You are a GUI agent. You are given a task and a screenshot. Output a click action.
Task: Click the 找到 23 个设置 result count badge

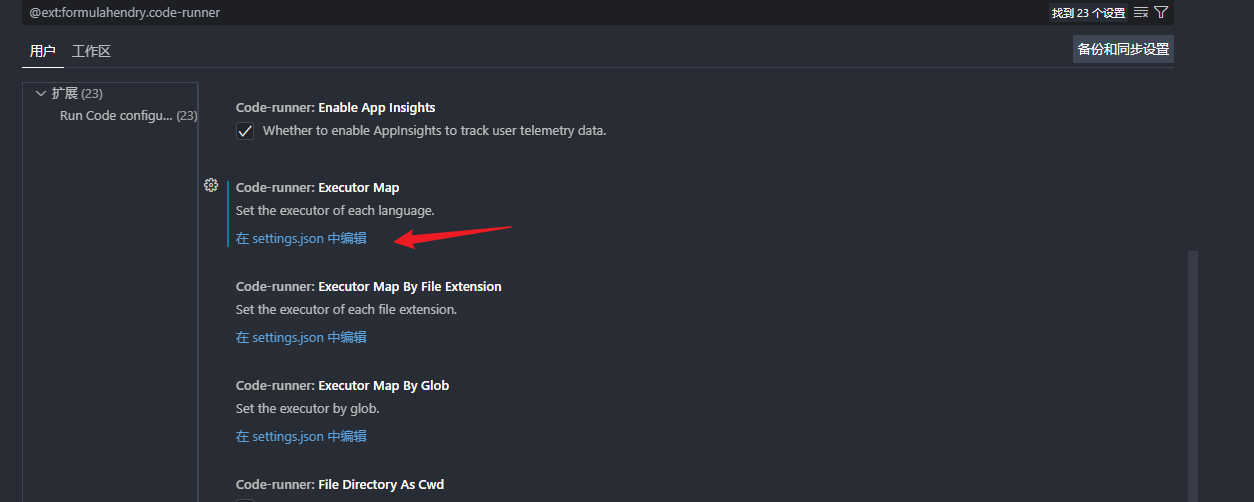(x=1088, y=13)
